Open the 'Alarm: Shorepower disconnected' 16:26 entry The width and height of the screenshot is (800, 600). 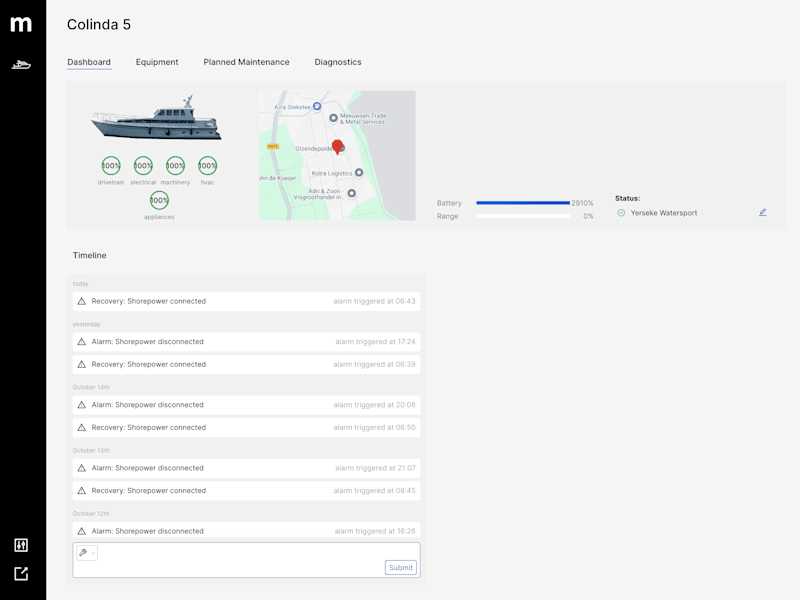(246, 531)
